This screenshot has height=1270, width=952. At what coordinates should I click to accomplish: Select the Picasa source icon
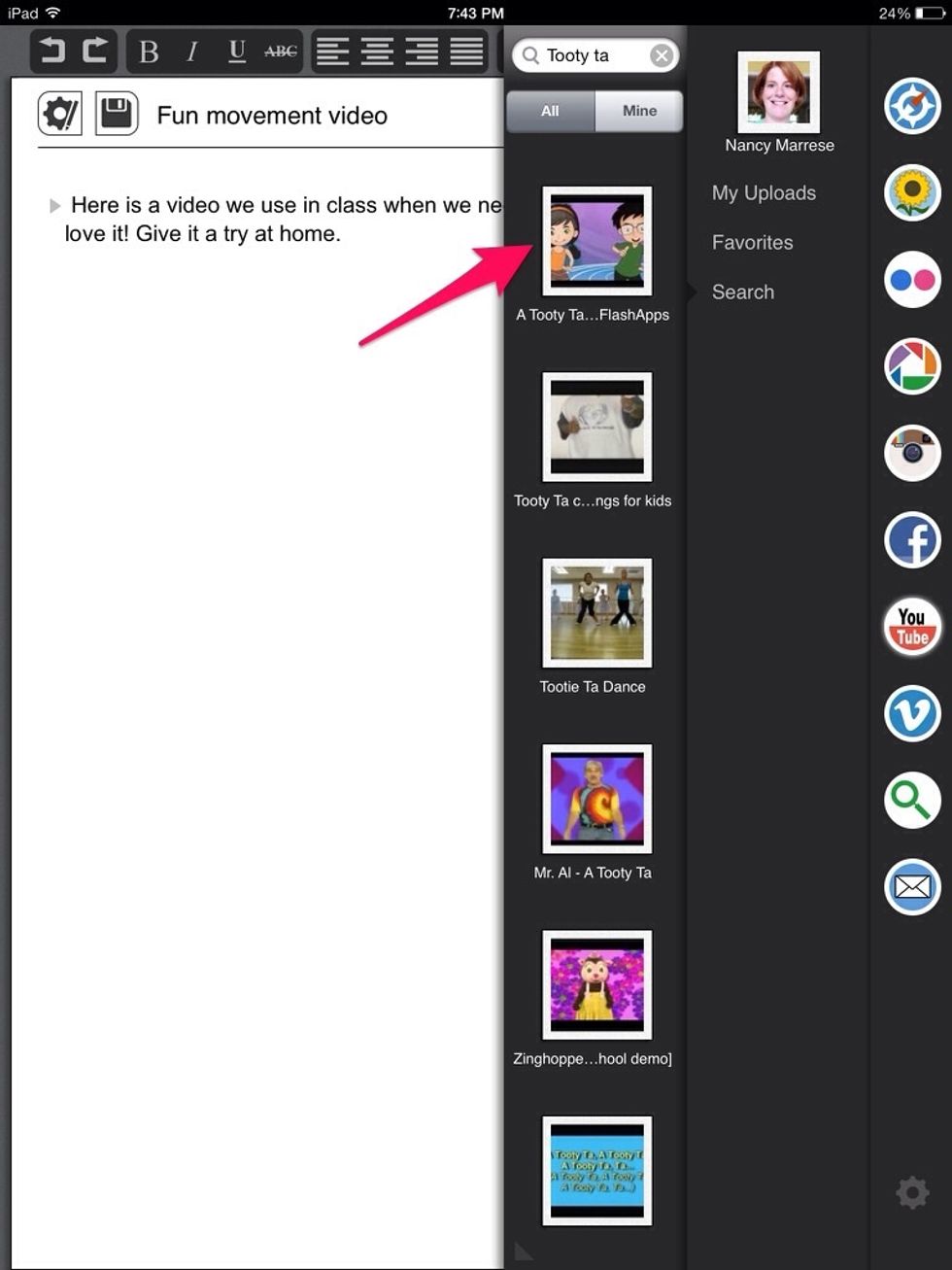click(911, 366)
